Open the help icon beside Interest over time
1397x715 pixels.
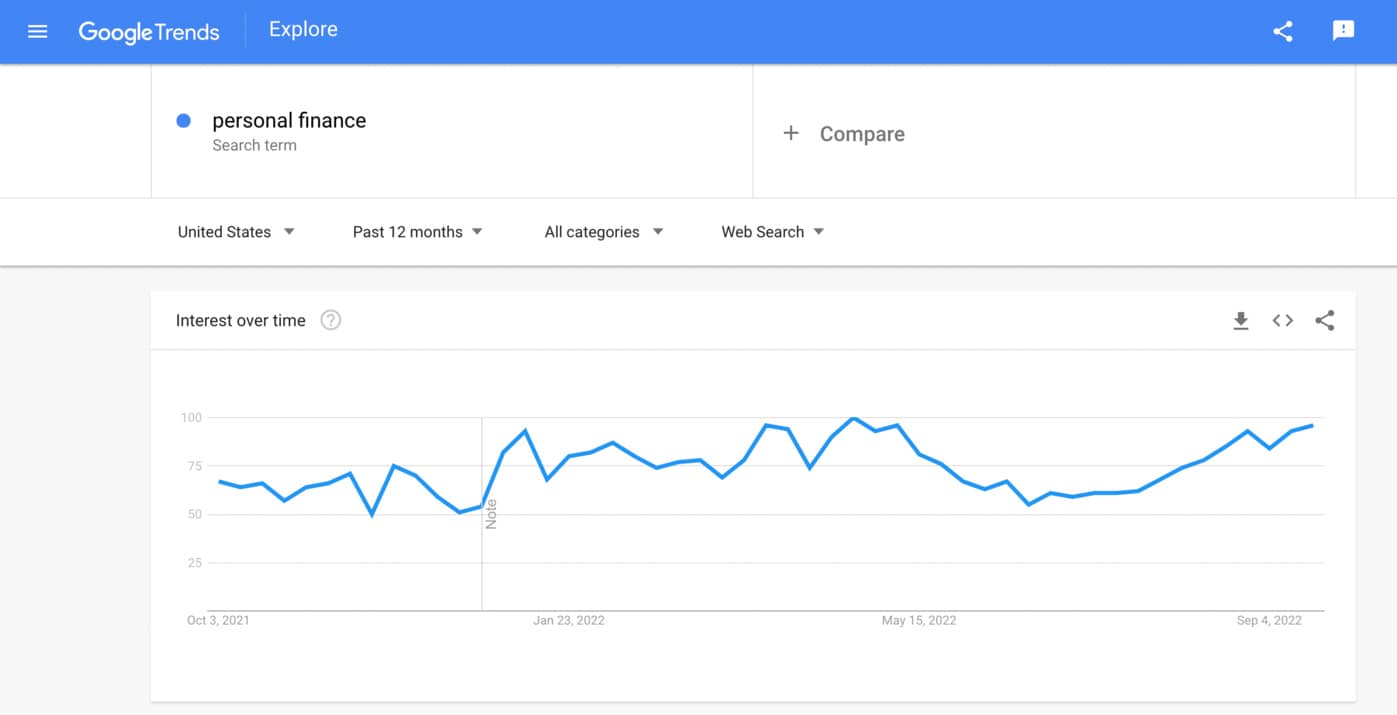pyautogui.click(x=330, y=321)
